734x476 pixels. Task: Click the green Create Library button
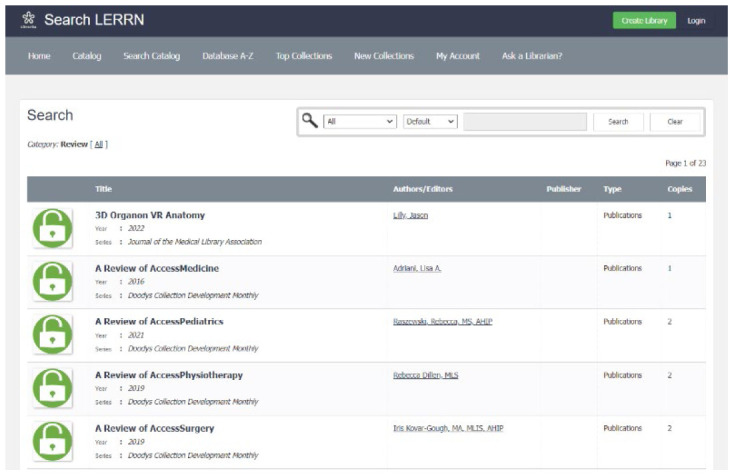(644, 21)
